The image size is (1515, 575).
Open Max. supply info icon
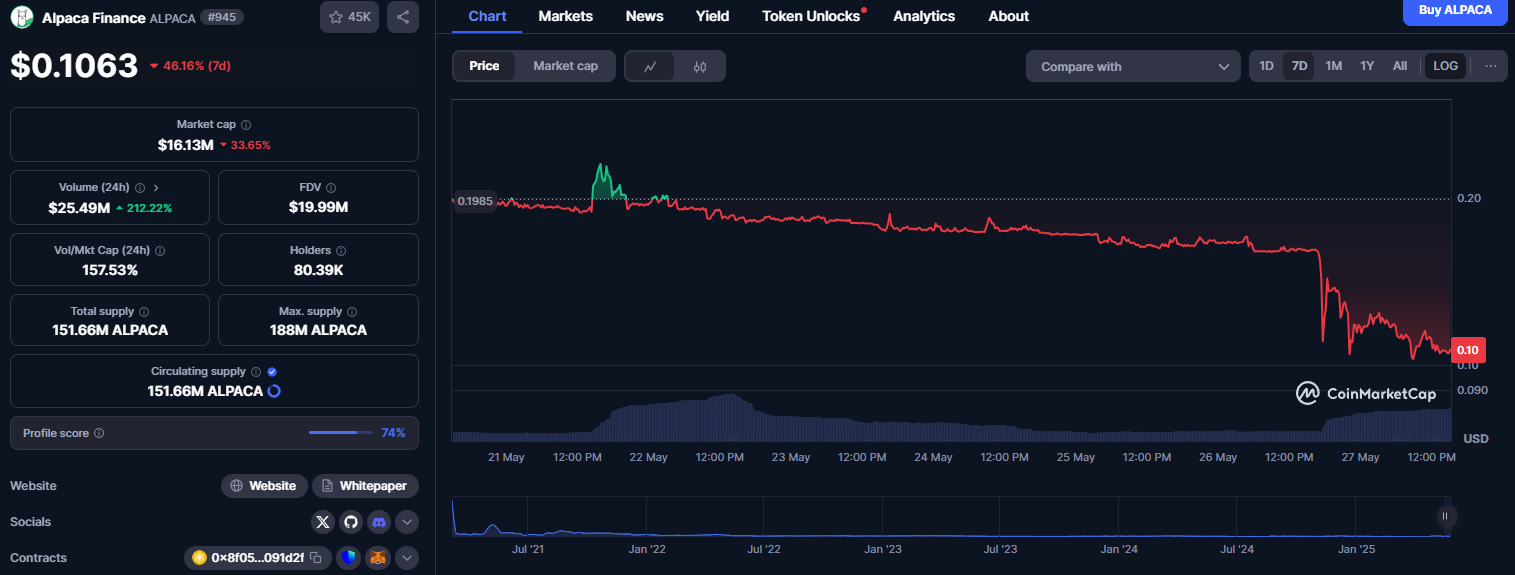click(x=352, y=312)
